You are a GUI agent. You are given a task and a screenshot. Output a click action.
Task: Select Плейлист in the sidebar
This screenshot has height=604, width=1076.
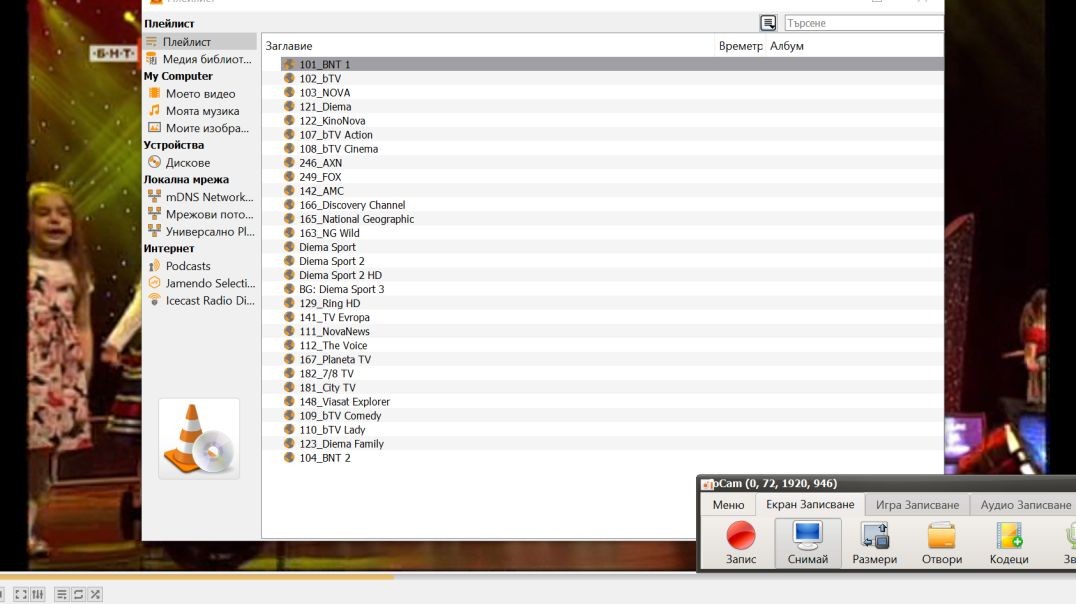click(200, 42)
